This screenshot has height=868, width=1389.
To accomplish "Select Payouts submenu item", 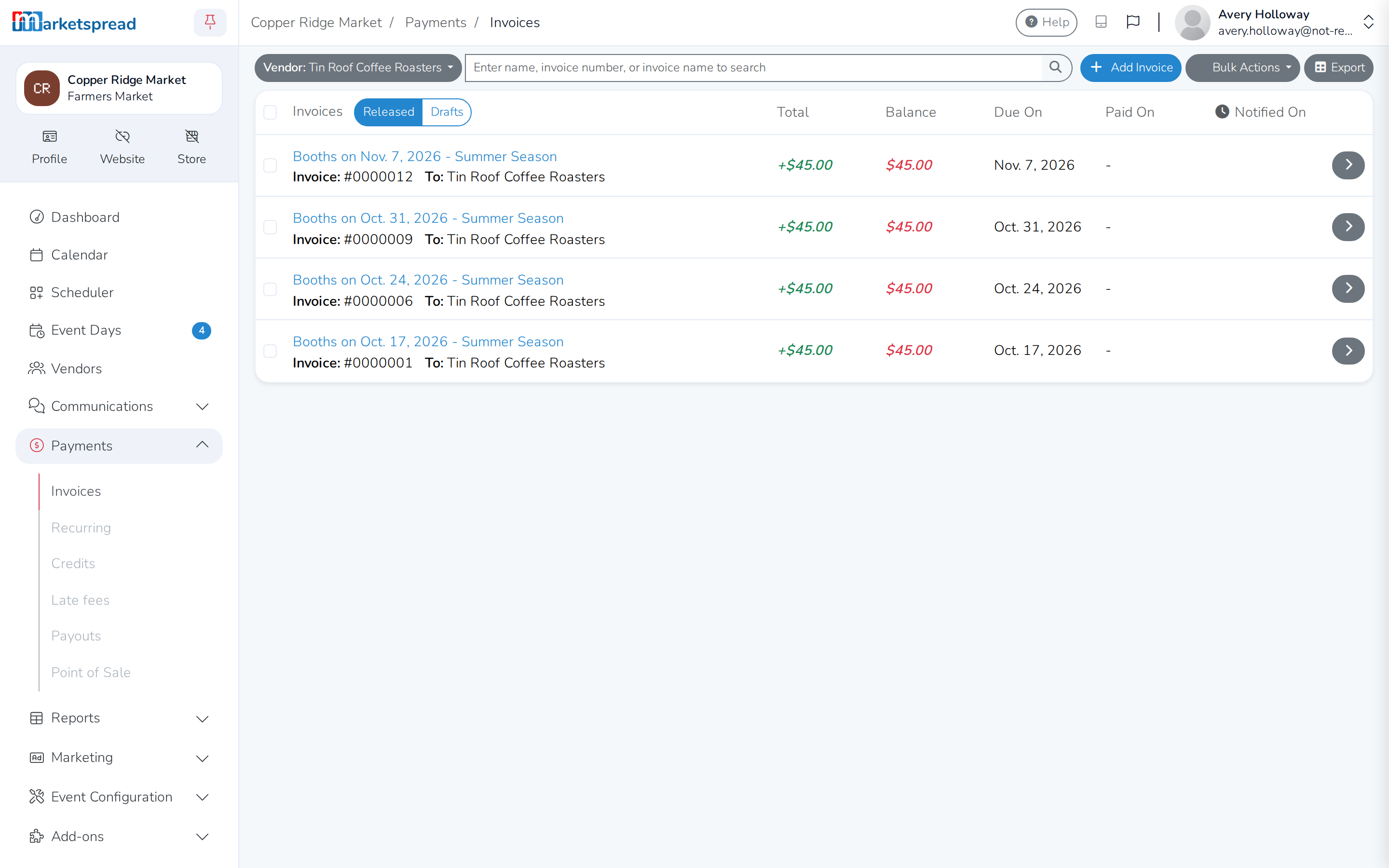I will click(76, 636).
